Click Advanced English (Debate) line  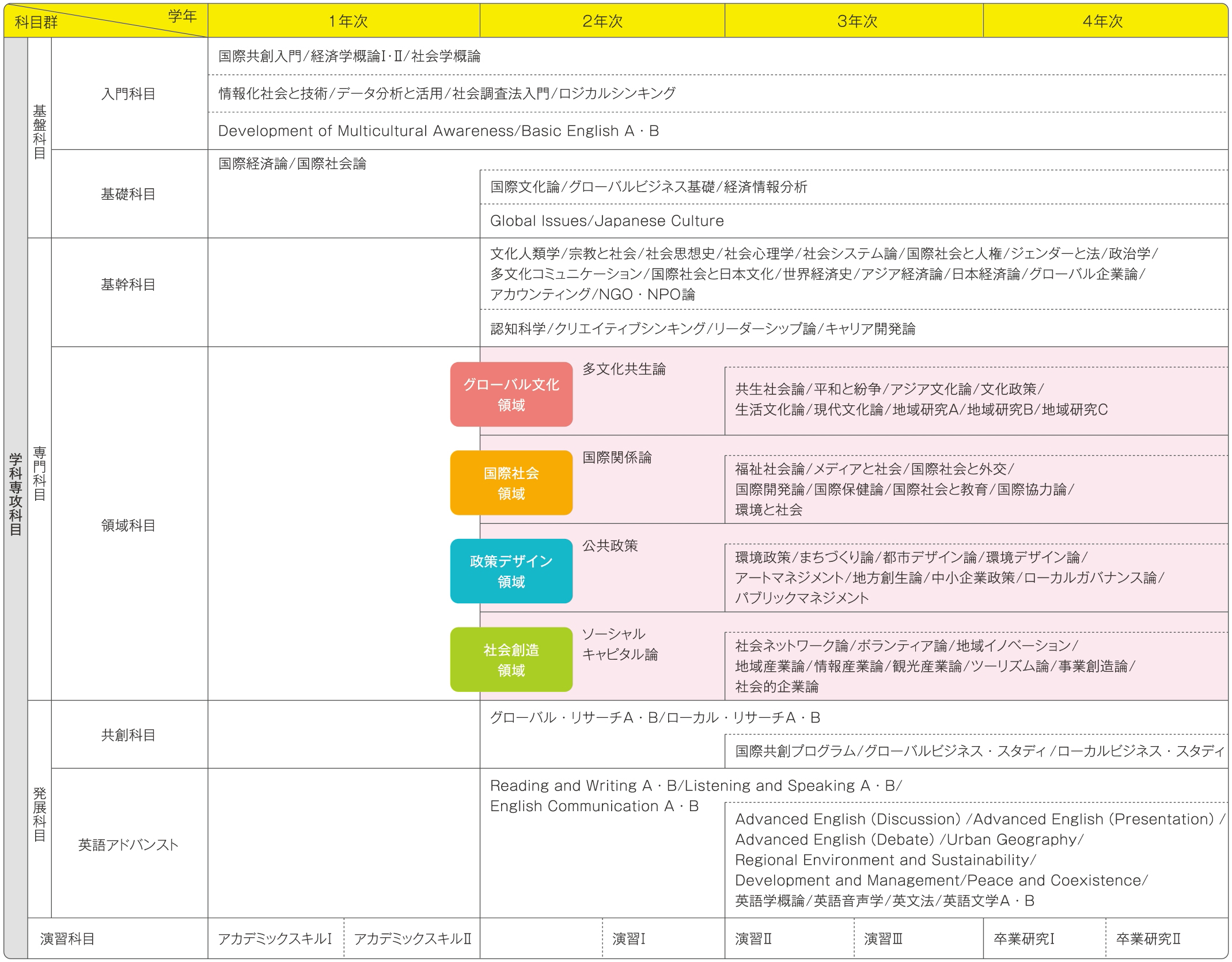coord(909,839)
